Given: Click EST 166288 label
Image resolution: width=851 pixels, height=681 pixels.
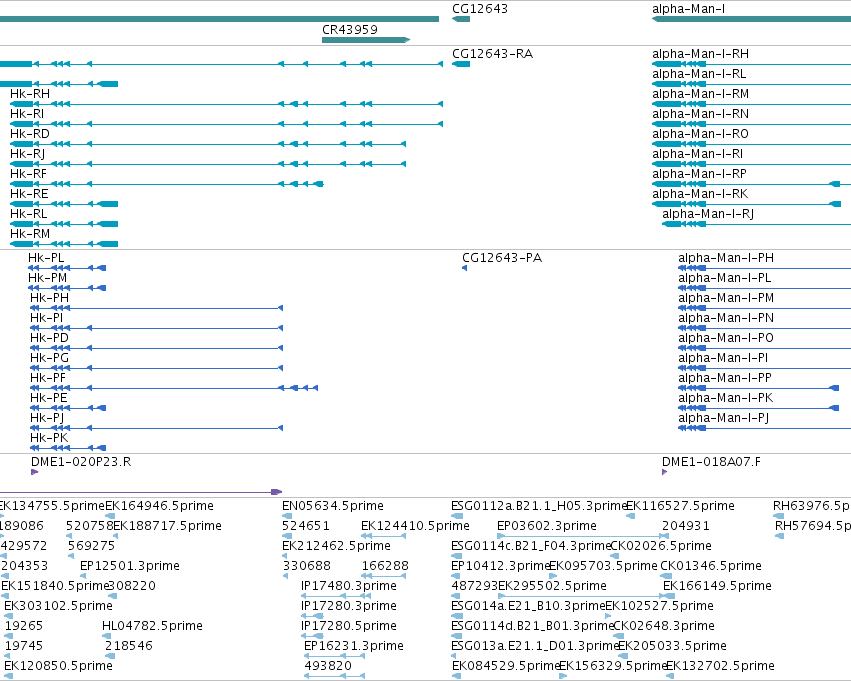Looking at the screenshot, I should [385, 567].
